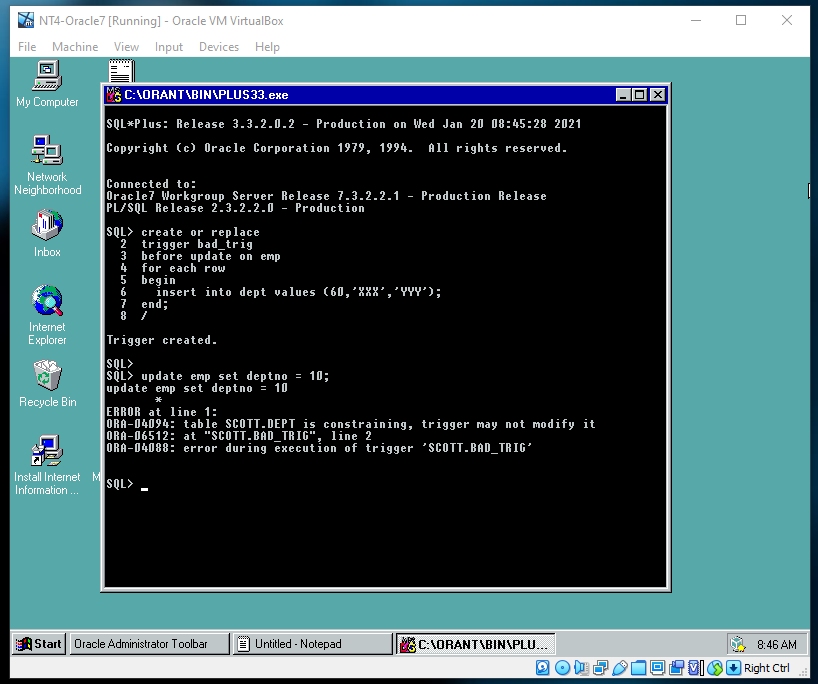
Task: Click the VirtualBox recording indicator icon
Action: [677, 668]
